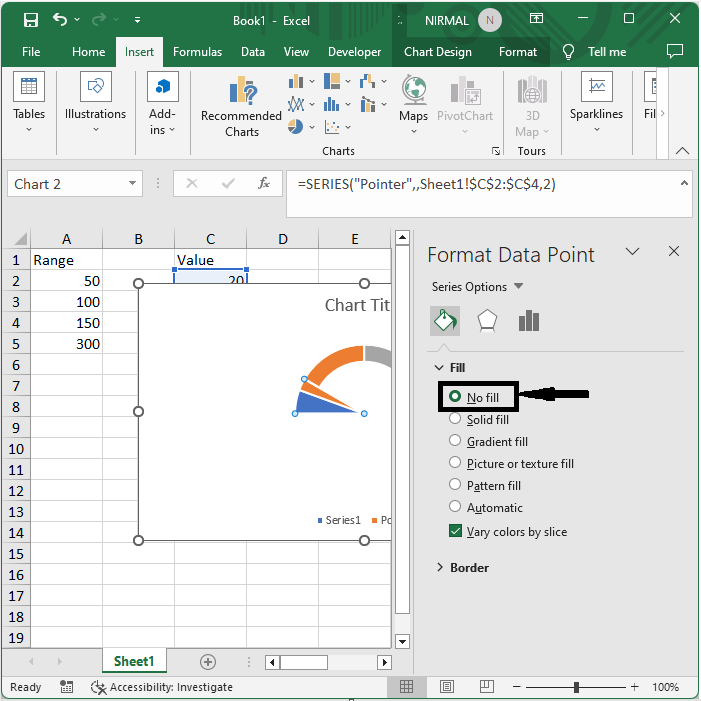Open the Comments pane icon

click(675, 51)
